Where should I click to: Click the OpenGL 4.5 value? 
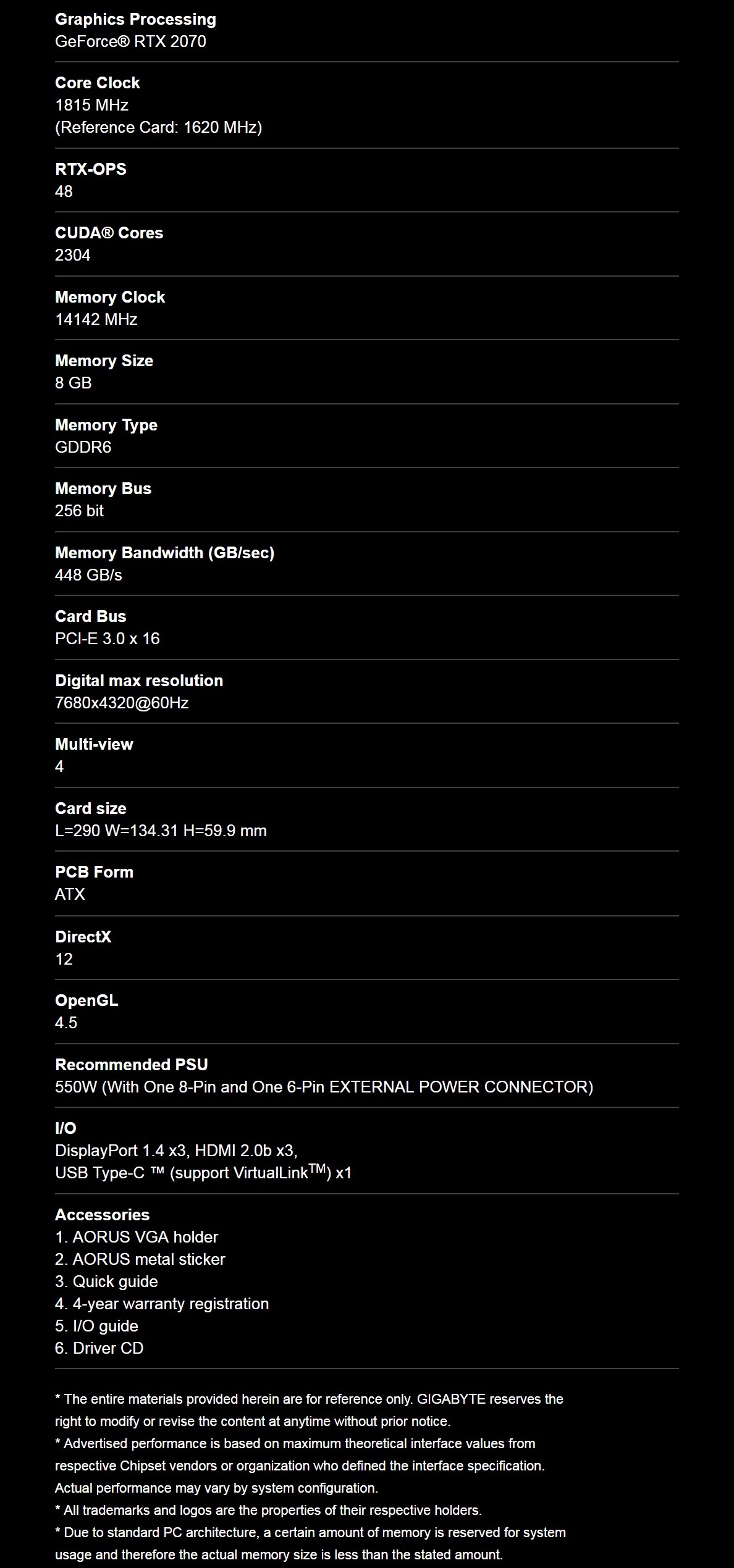click(x=65, y=1023)
